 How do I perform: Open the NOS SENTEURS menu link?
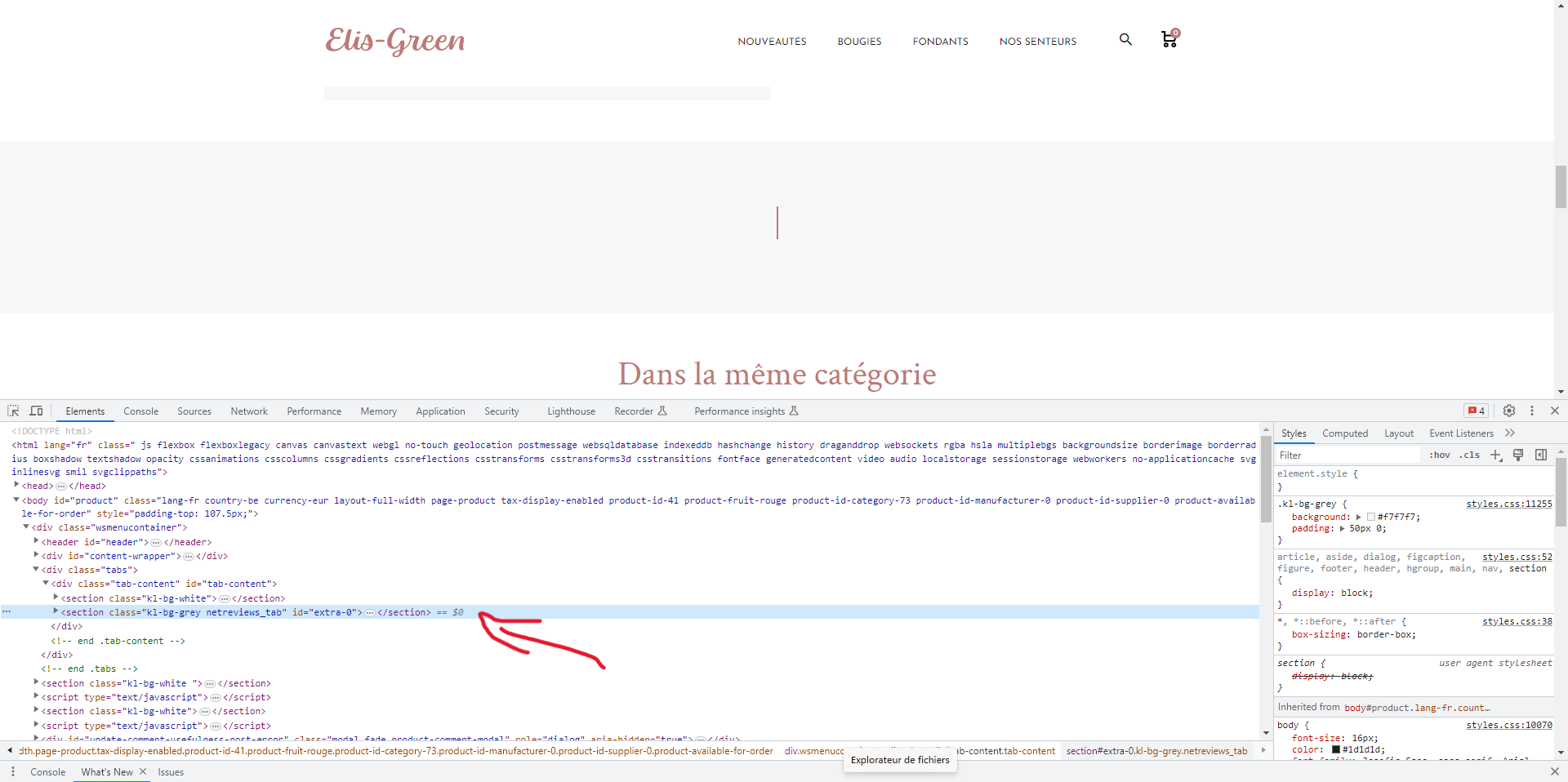tap(1038, 41)
